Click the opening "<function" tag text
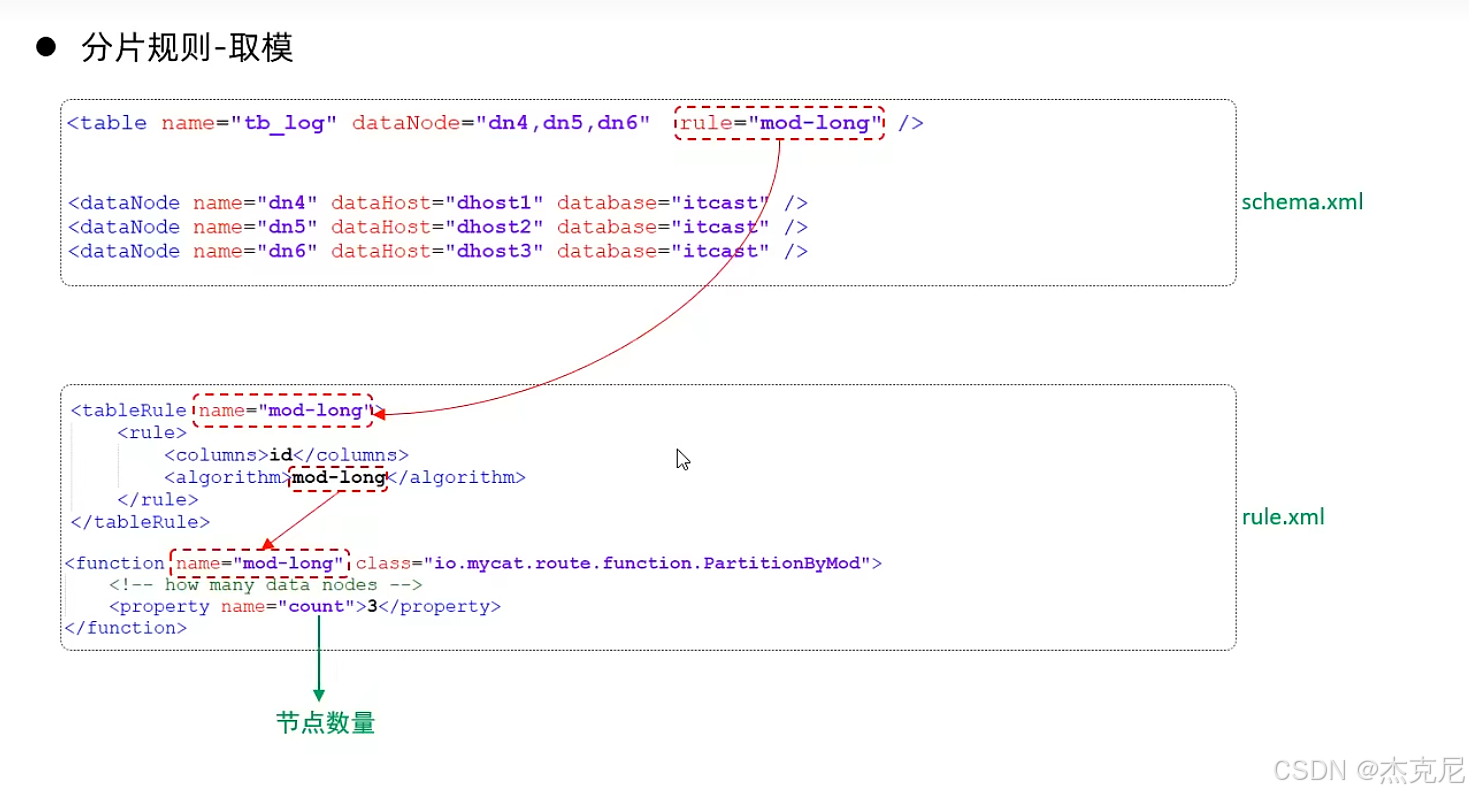This screenshot has height=796, width=1469. click(x=115, y=563)
